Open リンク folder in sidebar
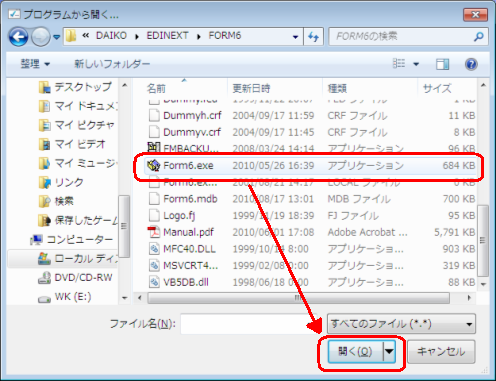Image resolution: width=496 pixels, height=381 pixels. click(x=61, y=182)
